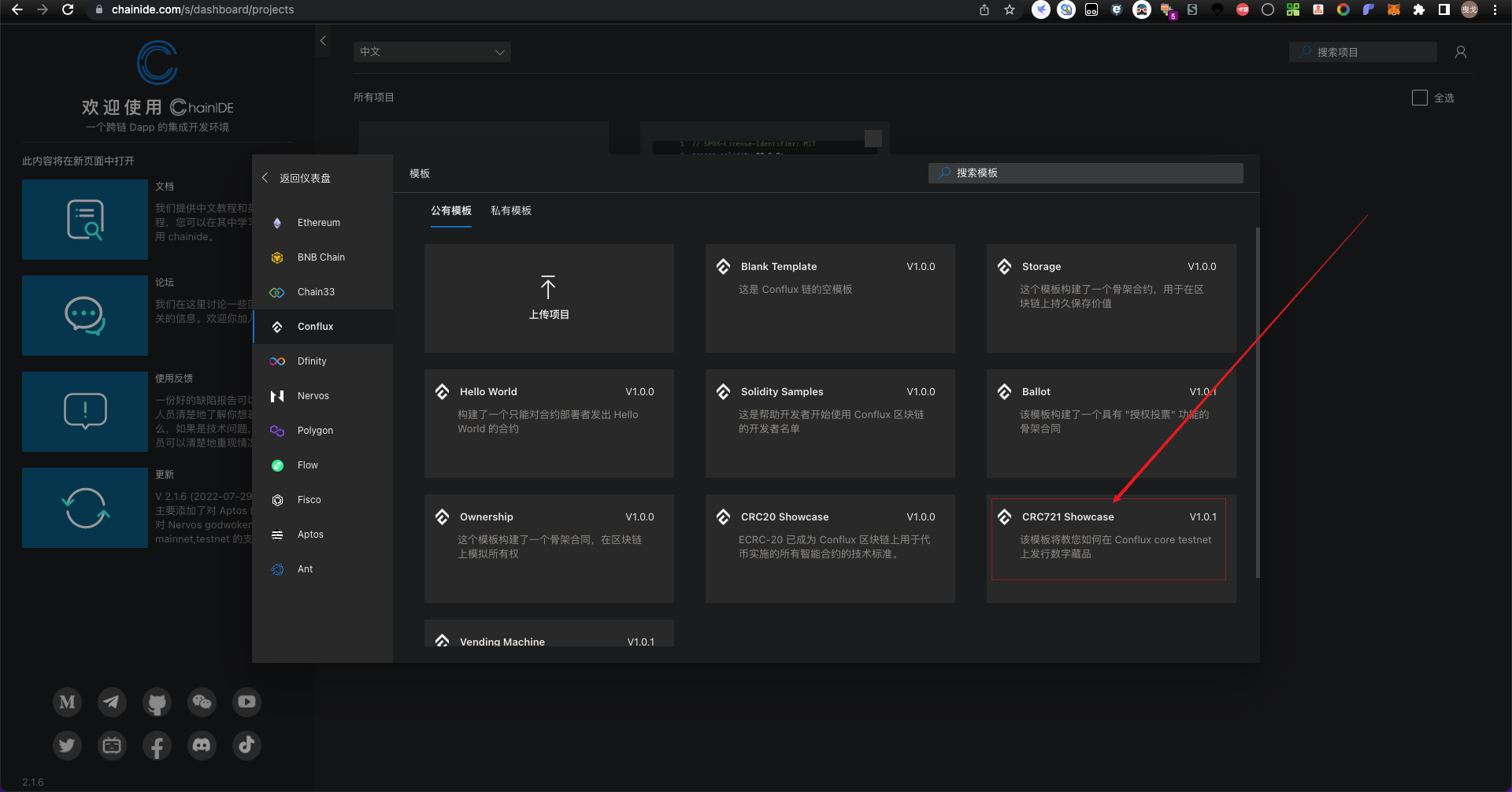
Task: Open the Discord social icon
Action: tap(202, 745)
